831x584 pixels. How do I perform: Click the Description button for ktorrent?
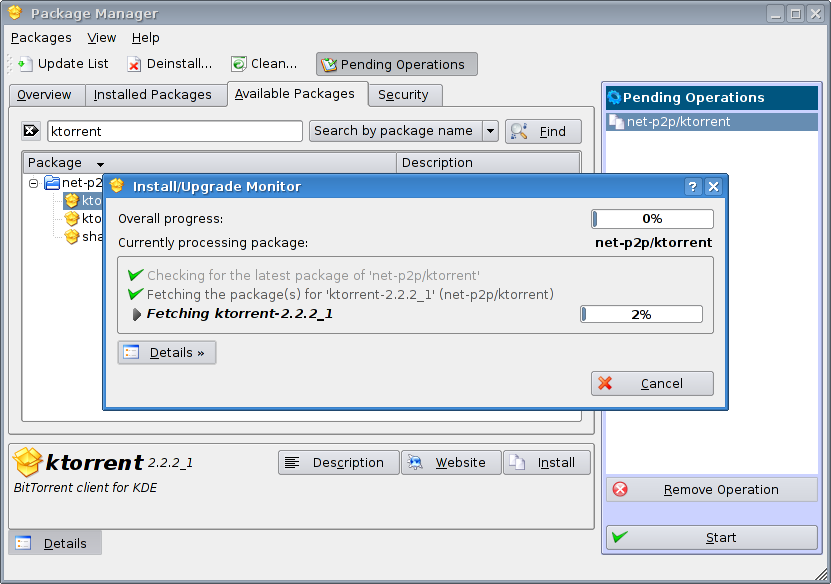pyautogui.click(x=338, y=463)
